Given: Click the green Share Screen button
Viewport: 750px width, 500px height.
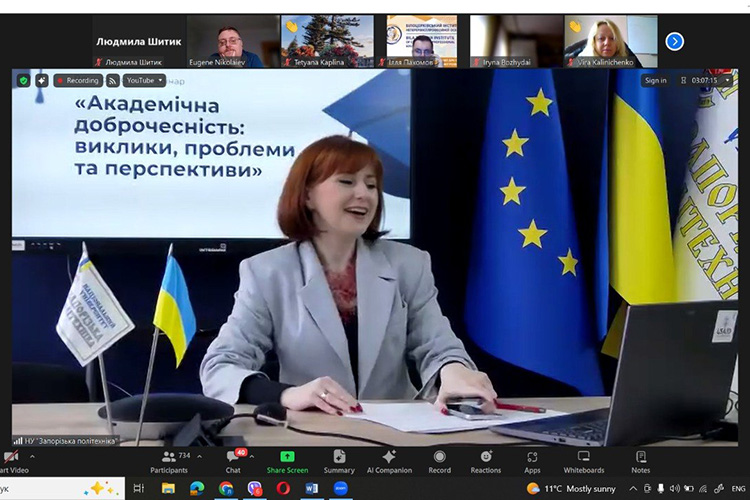Looking at the screenshot, I should click(287, 461).
